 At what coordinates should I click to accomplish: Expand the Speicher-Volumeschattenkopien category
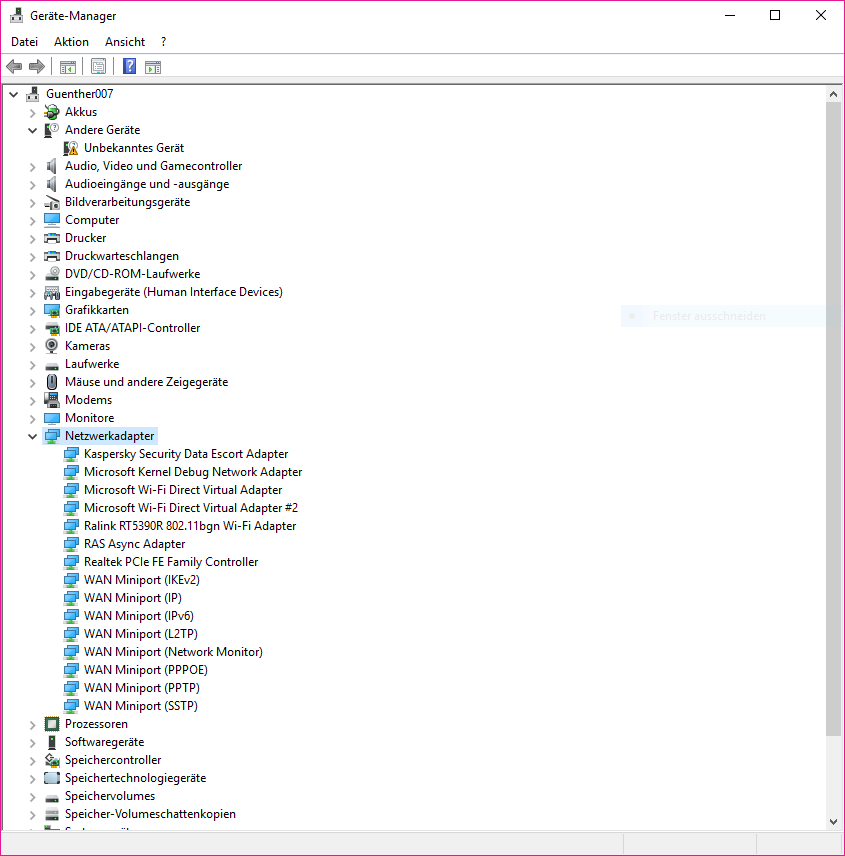33,815
